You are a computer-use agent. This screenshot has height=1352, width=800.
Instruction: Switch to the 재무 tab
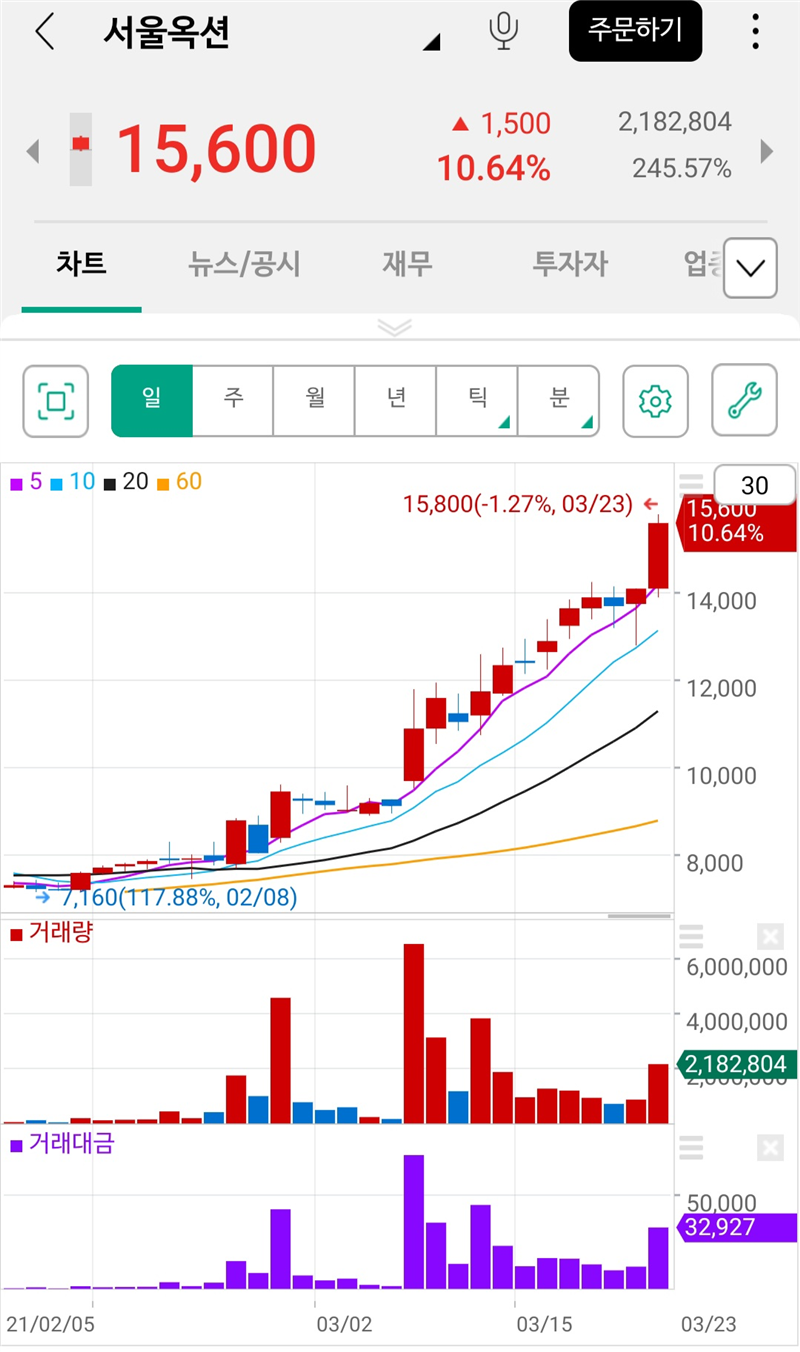coord(407,264)
